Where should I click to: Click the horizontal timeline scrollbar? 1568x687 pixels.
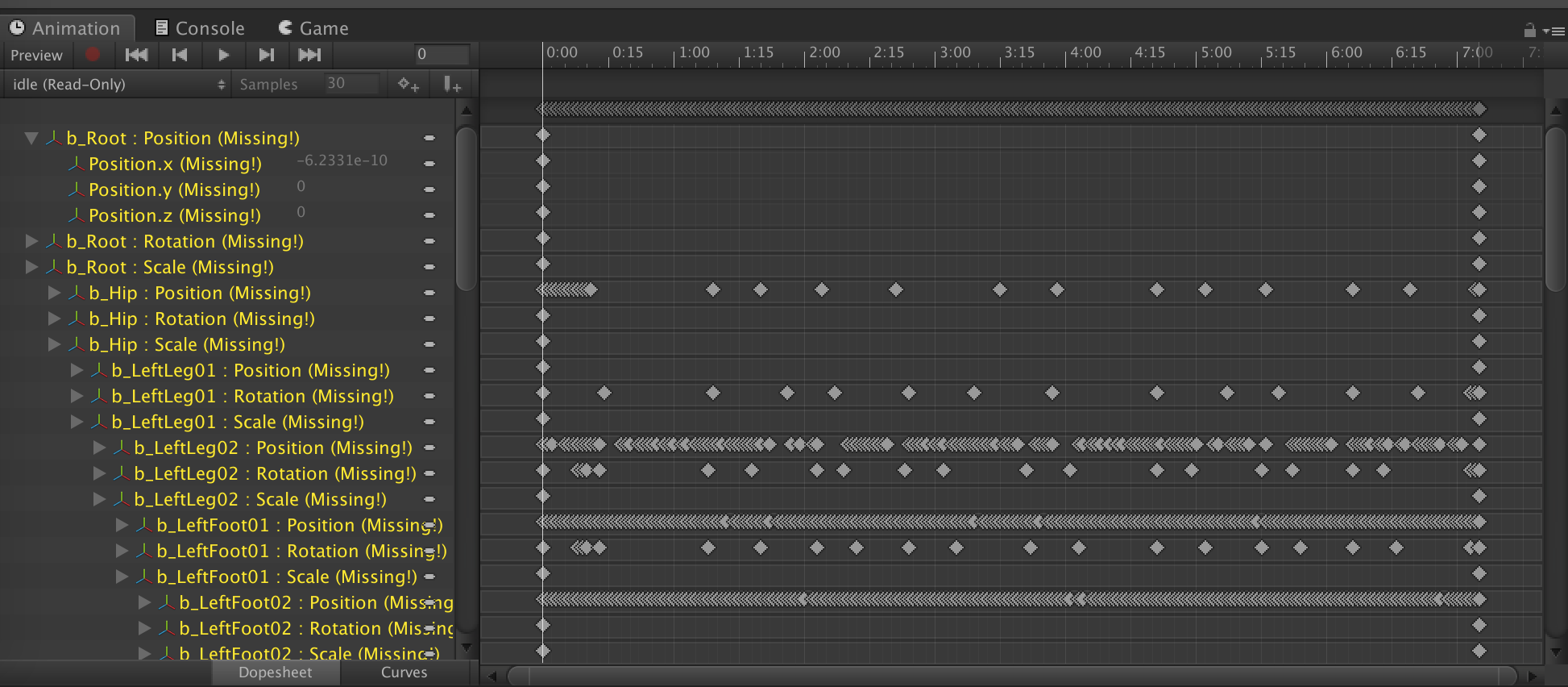(1011, 676)
